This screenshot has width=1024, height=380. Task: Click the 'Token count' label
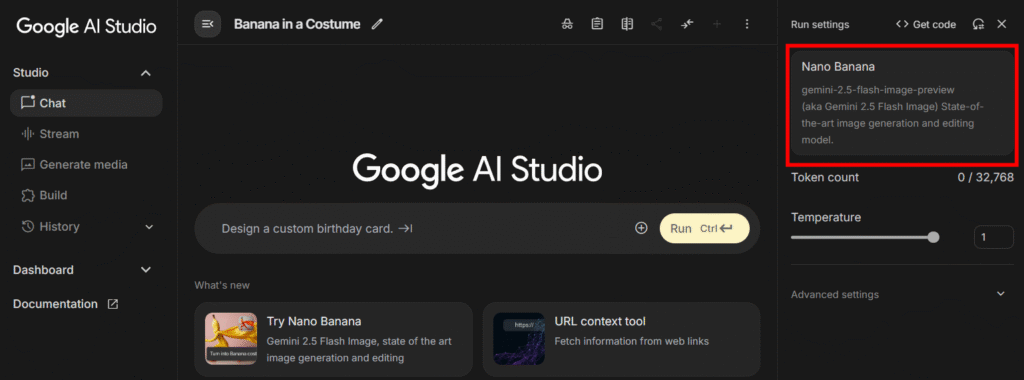tap(825, 177)
